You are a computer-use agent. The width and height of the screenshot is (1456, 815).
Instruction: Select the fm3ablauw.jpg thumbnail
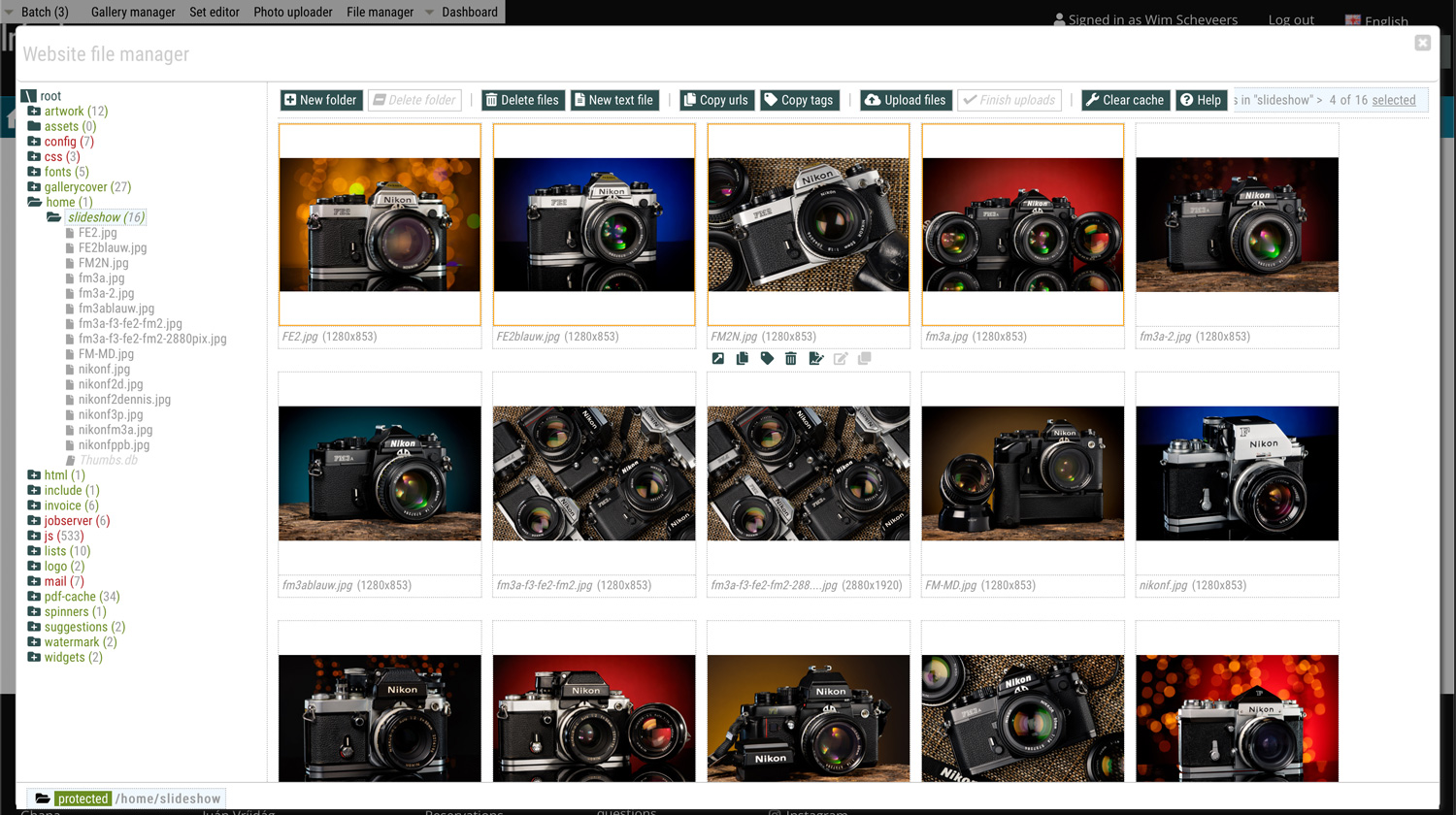point(380,473)
